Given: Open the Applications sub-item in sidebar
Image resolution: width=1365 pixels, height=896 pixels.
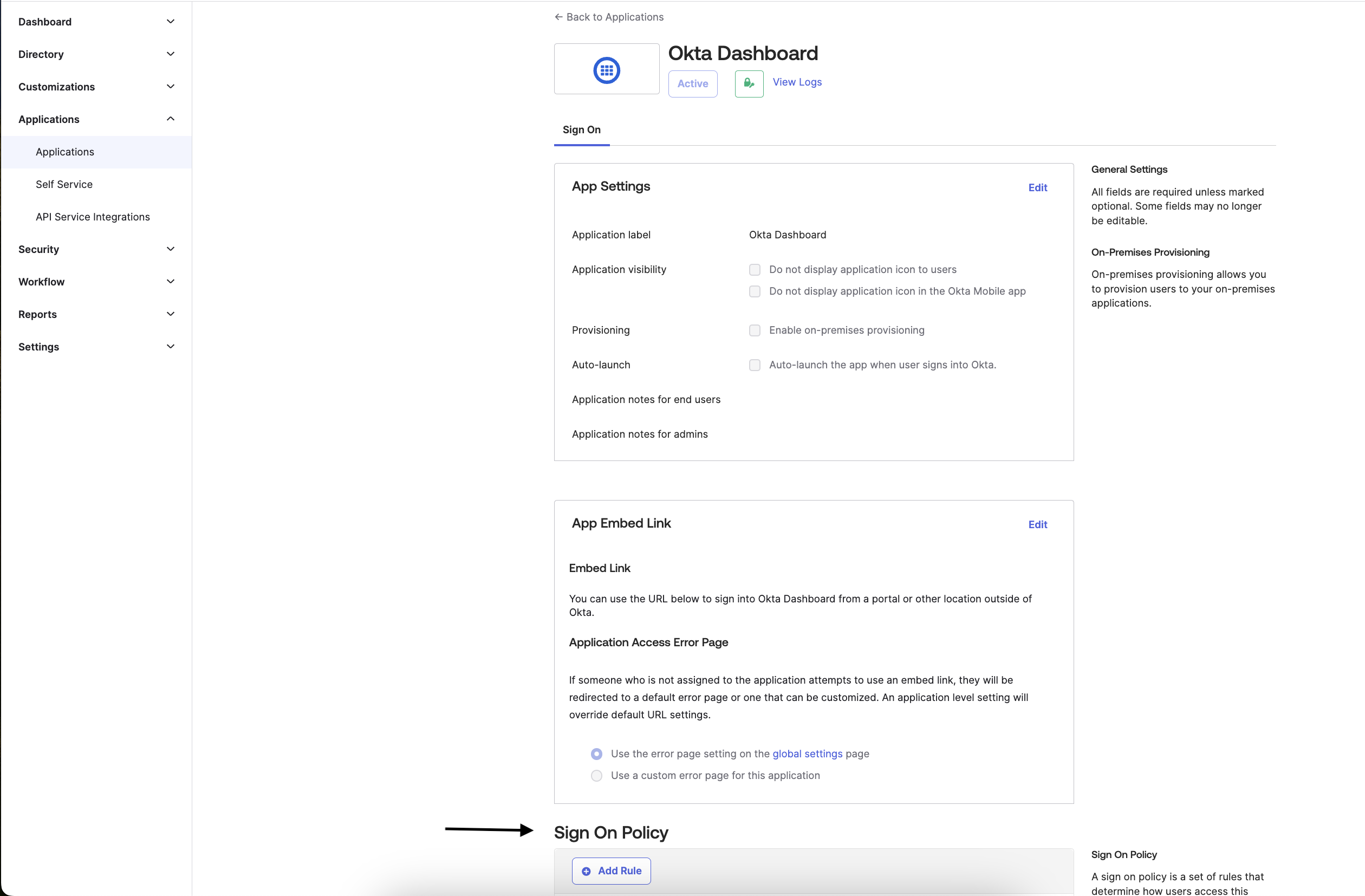Looking at the screenshot, I should [x=96, y=152].
